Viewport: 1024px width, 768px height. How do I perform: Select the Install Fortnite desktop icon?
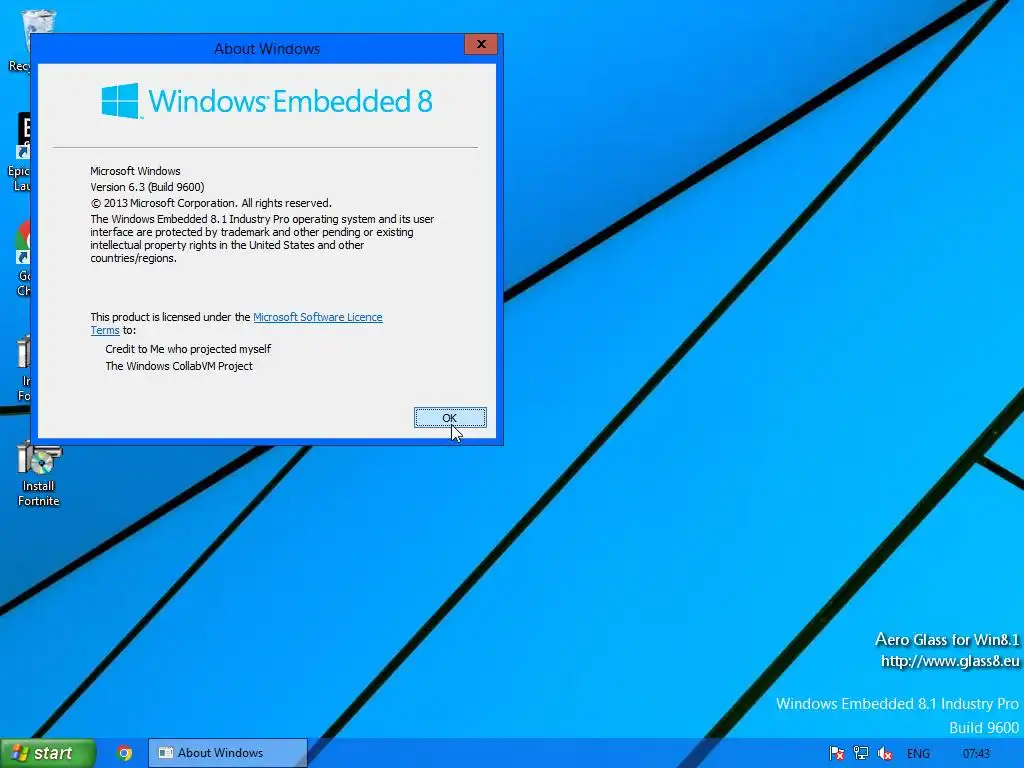tap(39, 474)
